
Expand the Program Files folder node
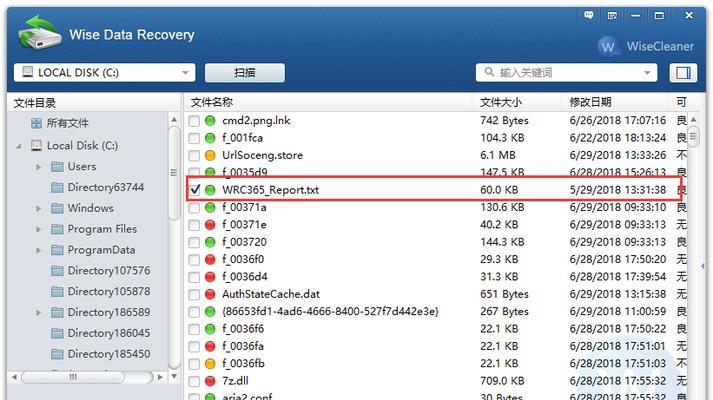tap(39, 230)
